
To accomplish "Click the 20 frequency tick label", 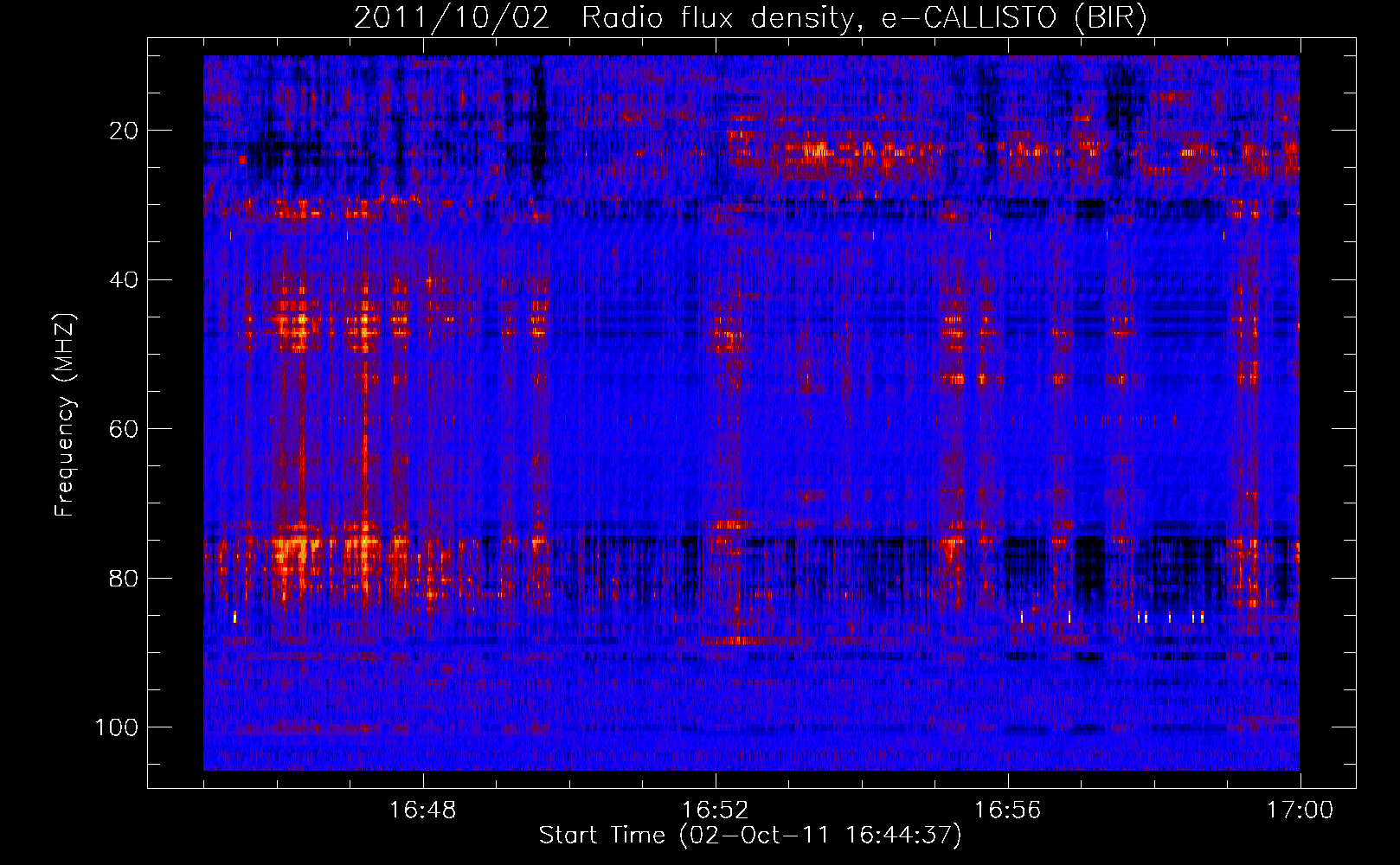I will 125,131.
